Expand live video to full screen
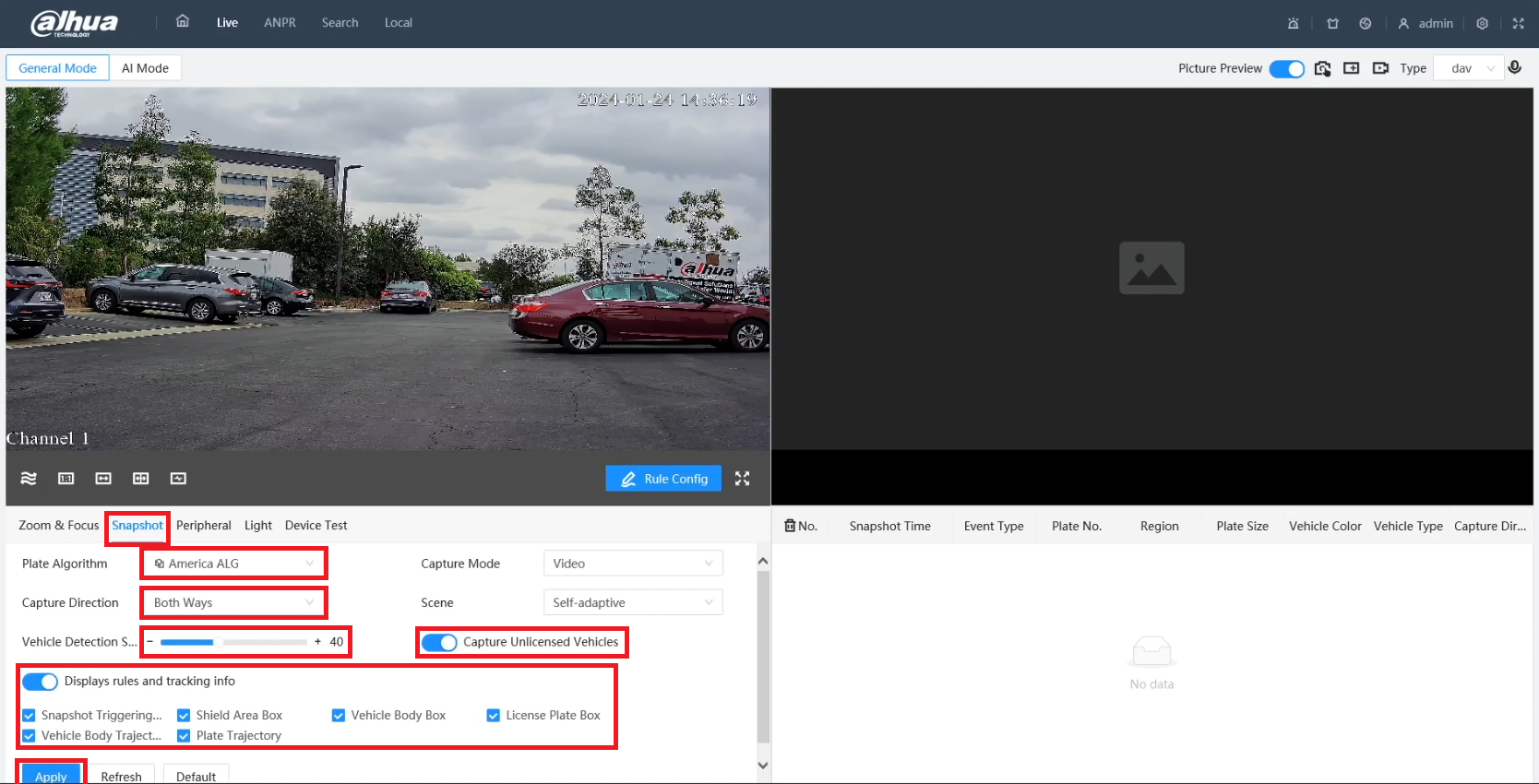 (x=742, y=478)
